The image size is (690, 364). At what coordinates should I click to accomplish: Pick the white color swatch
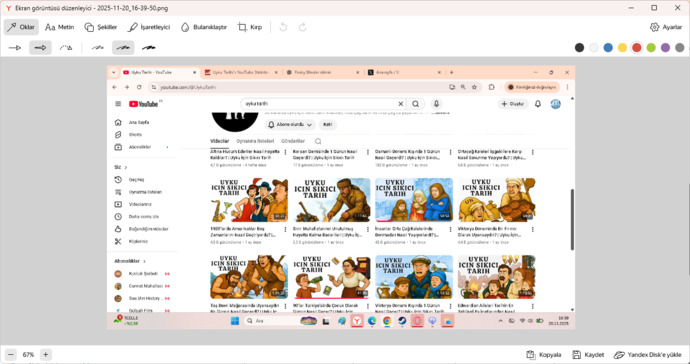[594, 48]
